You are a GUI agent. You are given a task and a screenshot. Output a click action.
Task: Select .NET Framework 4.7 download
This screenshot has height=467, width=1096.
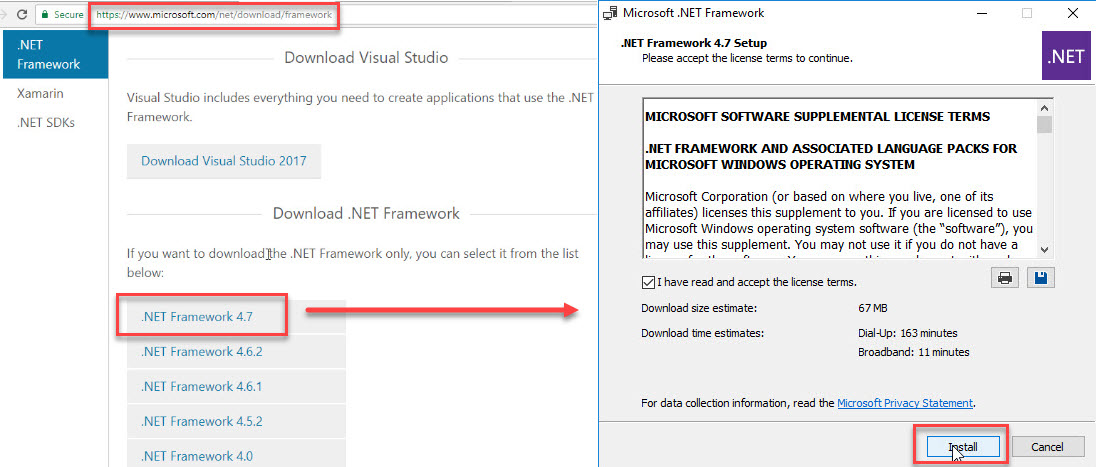236,317
